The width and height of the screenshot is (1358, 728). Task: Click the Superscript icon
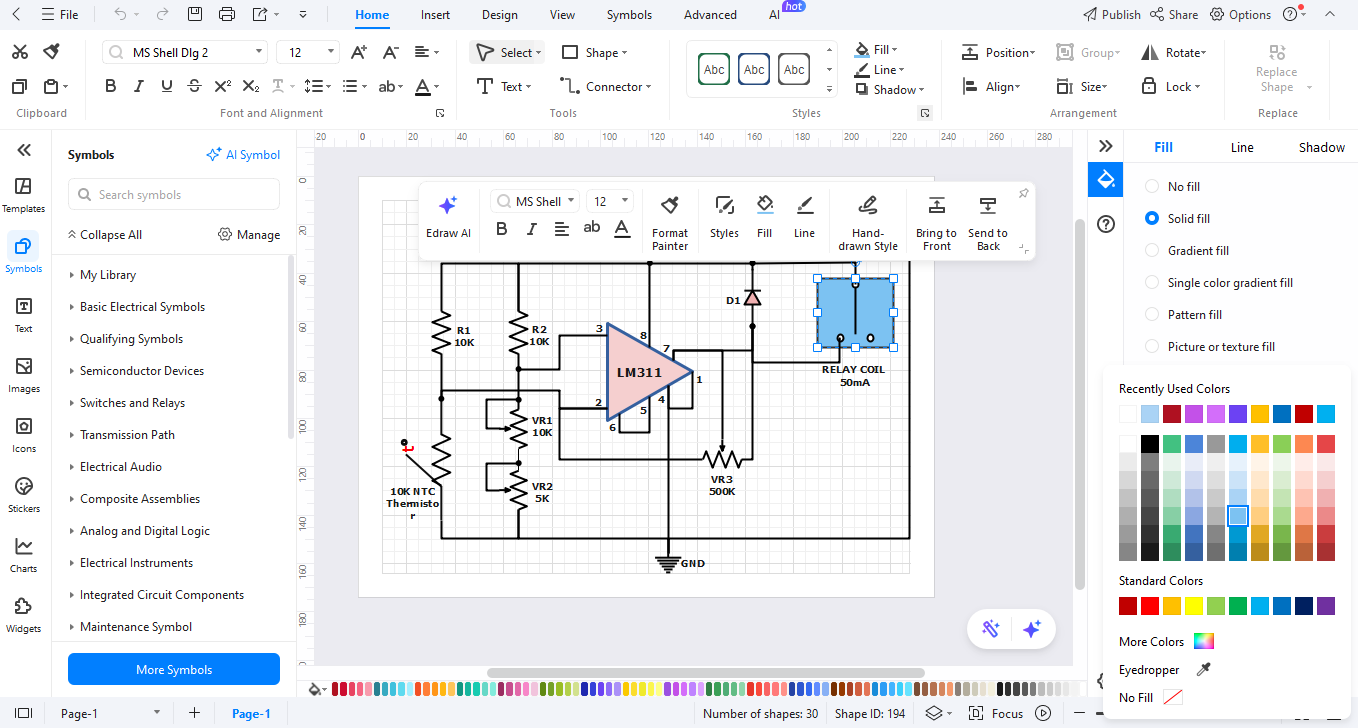(x=223, y=87)
